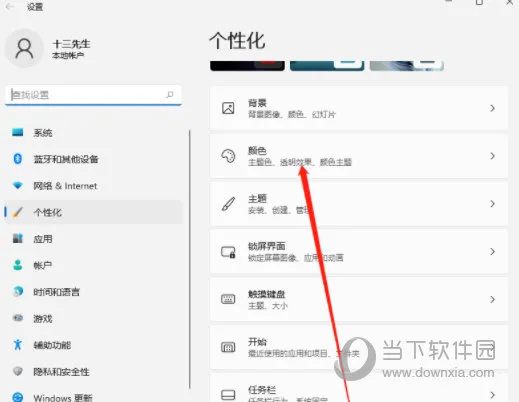Click the 颜色 palette icon
This screenshot has width=519, height=402.
(x=228, y=156)
